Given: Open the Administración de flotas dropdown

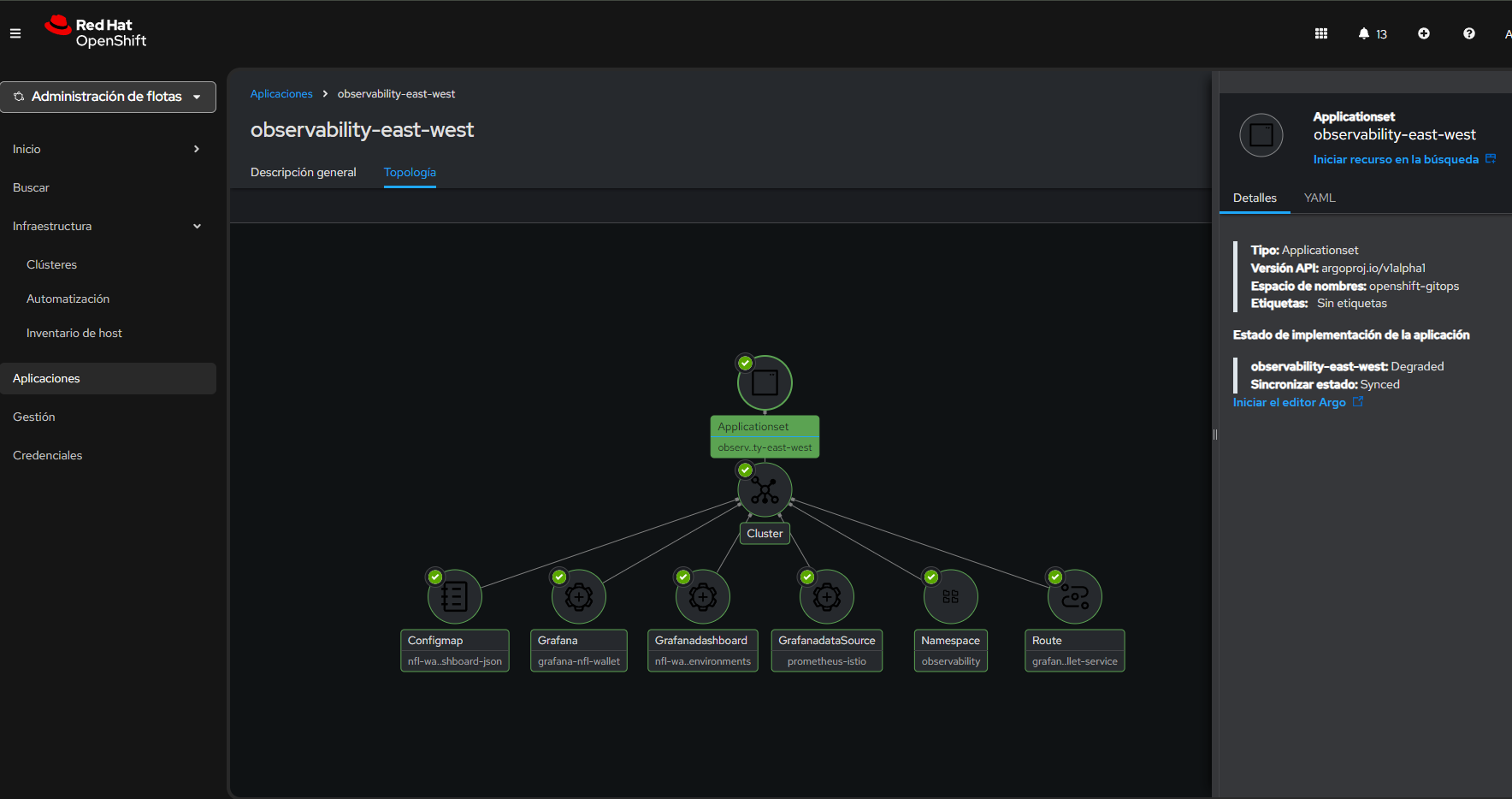Looking at the screenshot, I should point(108,97).
